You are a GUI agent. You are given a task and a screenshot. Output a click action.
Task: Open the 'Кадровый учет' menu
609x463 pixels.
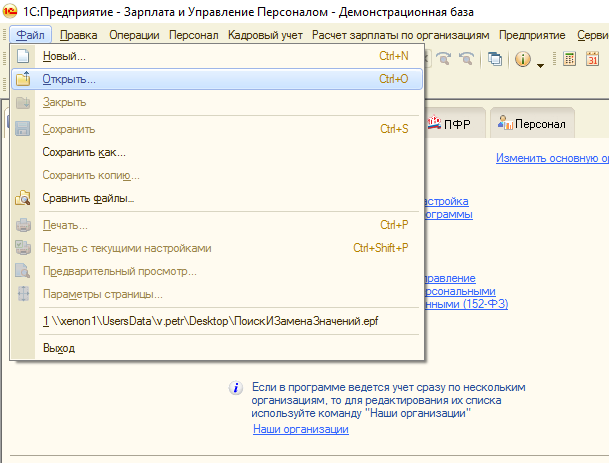tap(265, 35)
